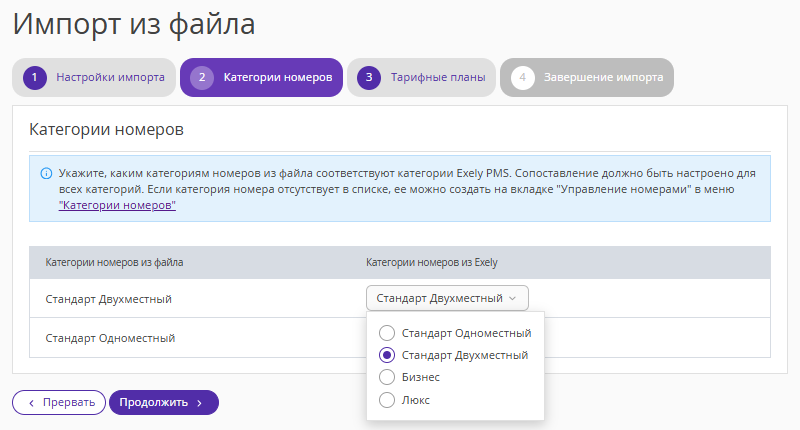Select the Бизнес radio option
This screenshot has height=430, width=800.
pyautogui.click(x=387, y=377)
